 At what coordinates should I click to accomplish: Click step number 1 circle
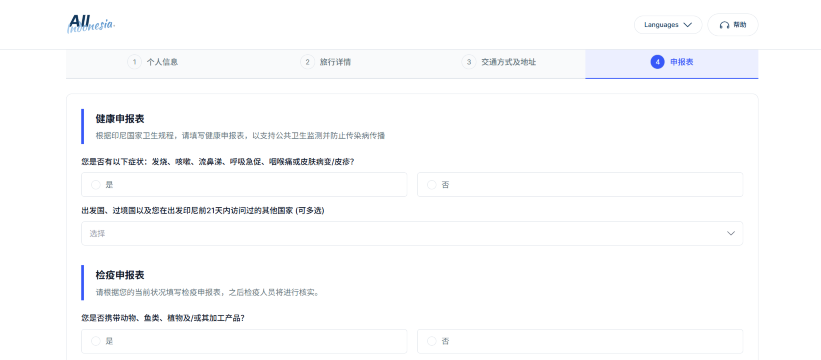(x=134, y=62)
